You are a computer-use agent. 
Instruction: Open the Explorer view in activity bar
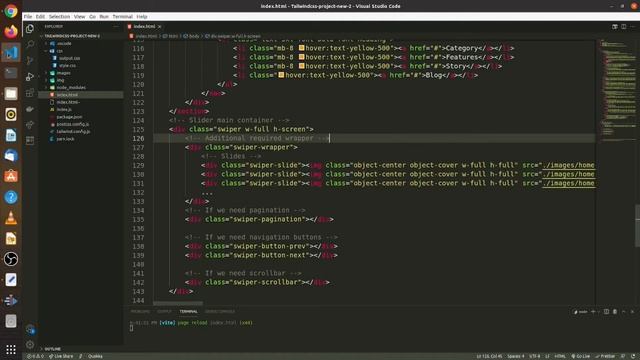coord(30,29)
